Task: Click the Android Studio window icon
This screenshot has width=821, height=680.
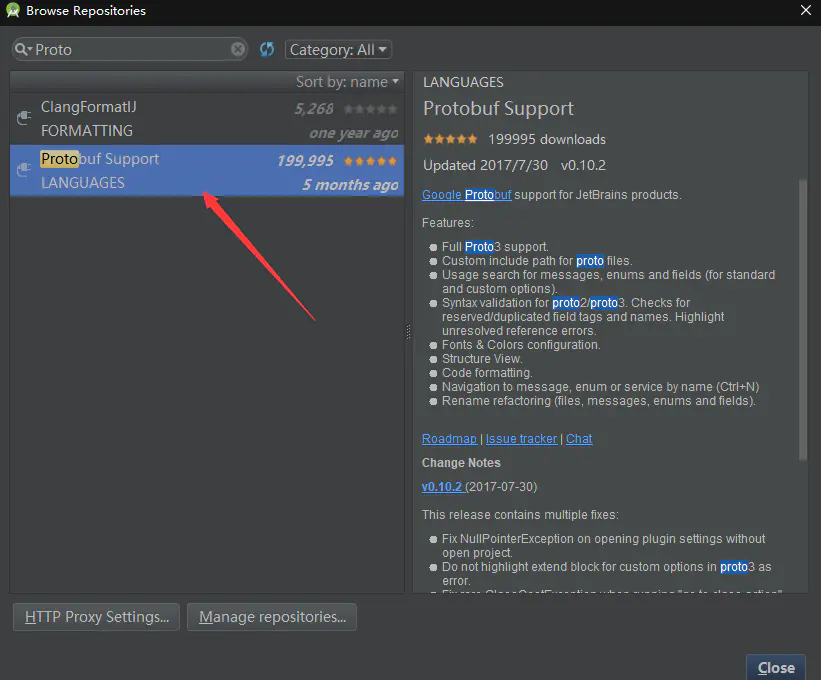Action: pyautogui.click(x=13, y=10)
